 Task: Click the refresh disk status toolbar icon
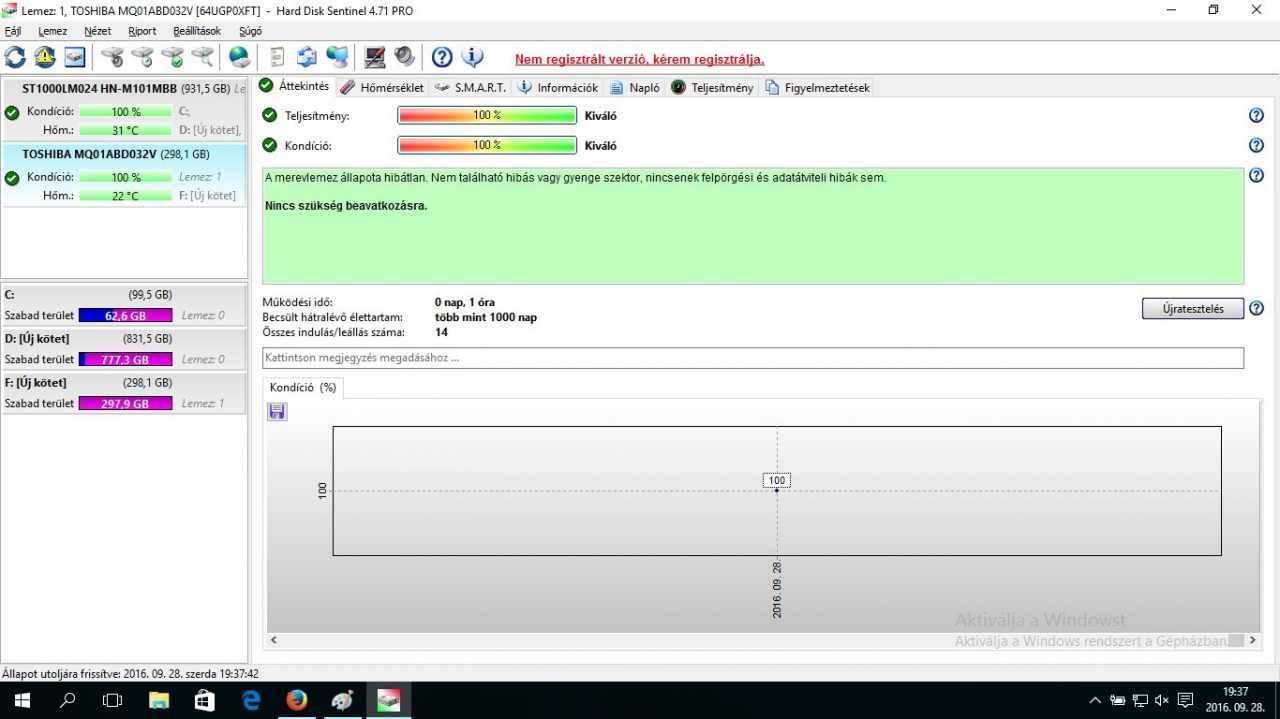15,57
